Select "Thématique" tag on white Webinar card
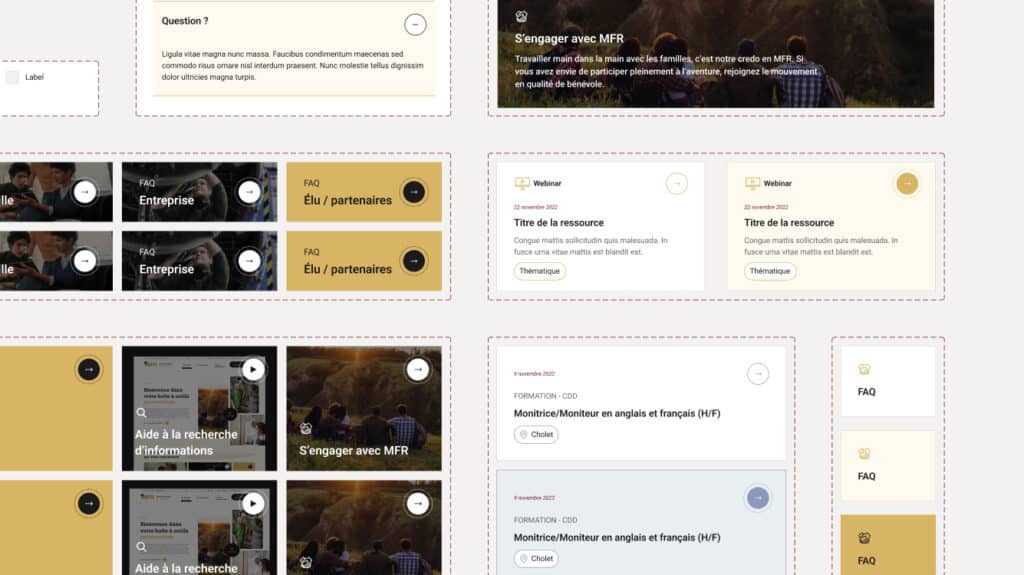Screen dimensions: 1024x575 539,271
